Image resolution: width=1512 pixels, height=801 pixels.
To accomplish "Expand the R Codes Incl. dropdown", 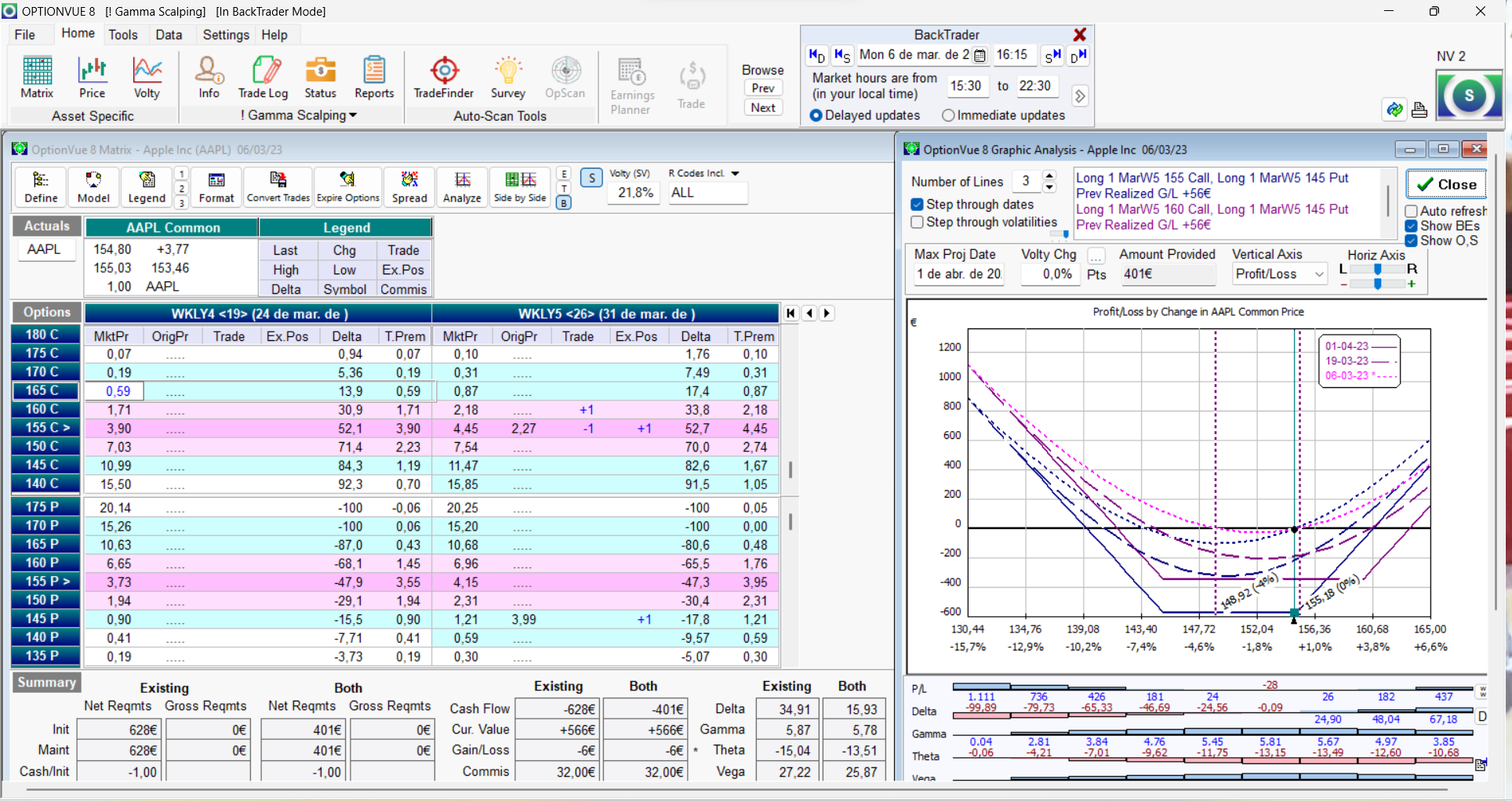I will 735,173.
